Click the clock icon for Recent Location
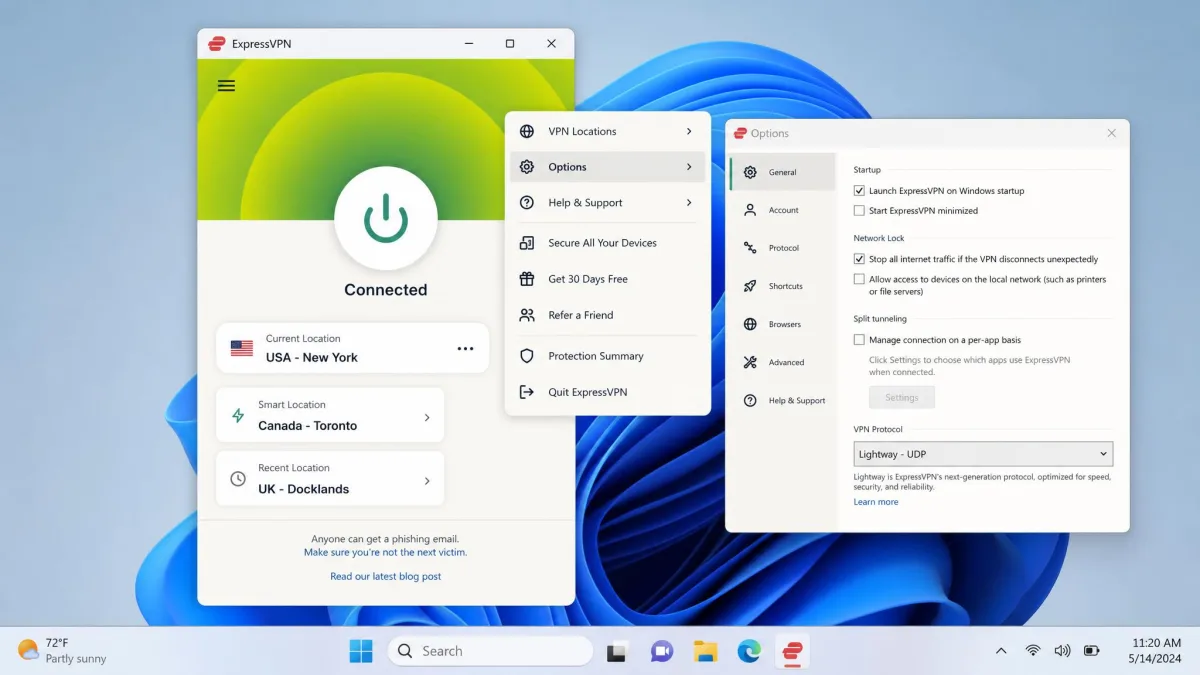This screenshot has width=1200, height=675. pyautogui.click(x=238, y=479)
